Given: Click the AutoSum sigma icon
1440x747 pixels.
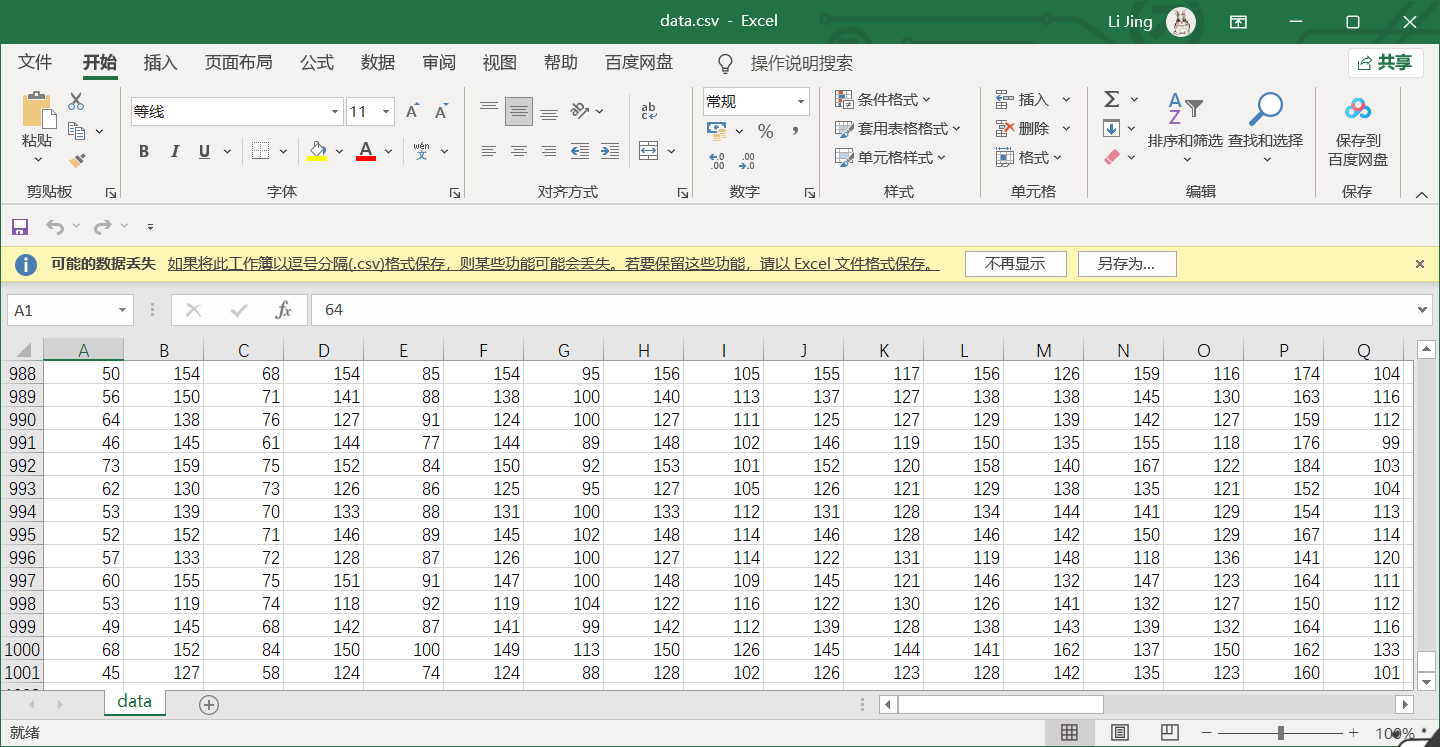Looking at the screenshot, I should (x=1112, y=99).
